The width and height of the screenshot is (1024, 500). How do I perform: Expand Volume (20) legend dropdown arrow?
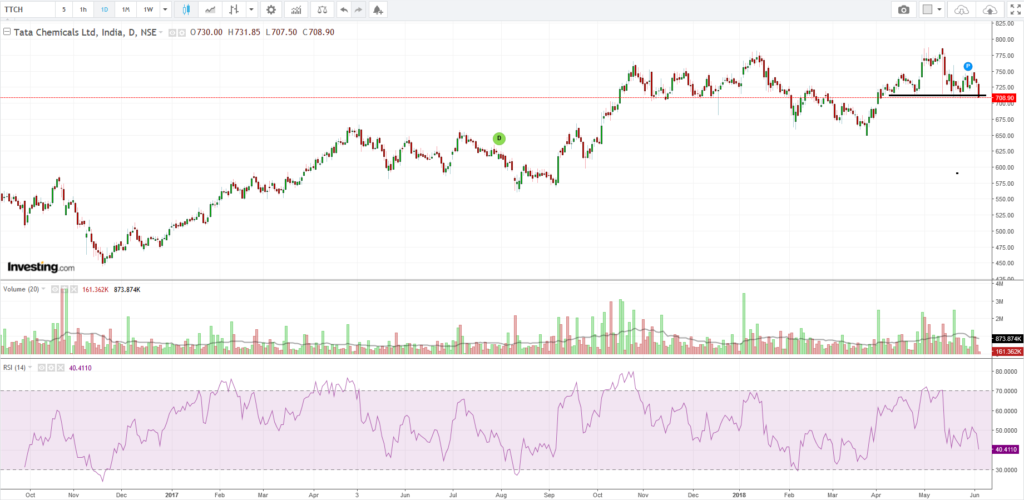click(x=44, y=289)
